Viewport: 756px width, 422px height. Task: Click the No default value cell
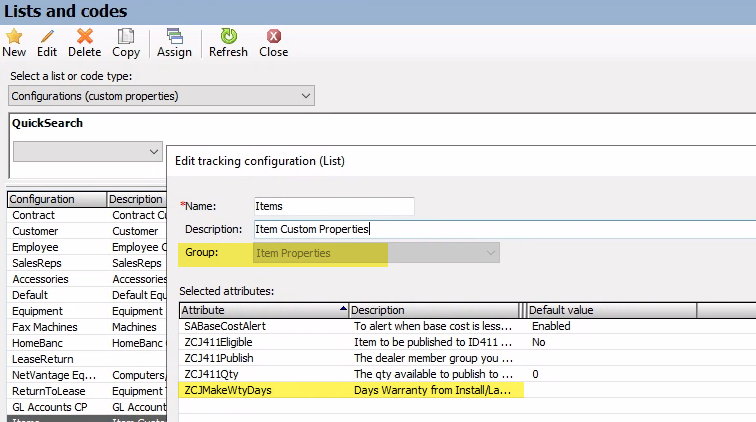pyautogui.click(x=539, y=342)
